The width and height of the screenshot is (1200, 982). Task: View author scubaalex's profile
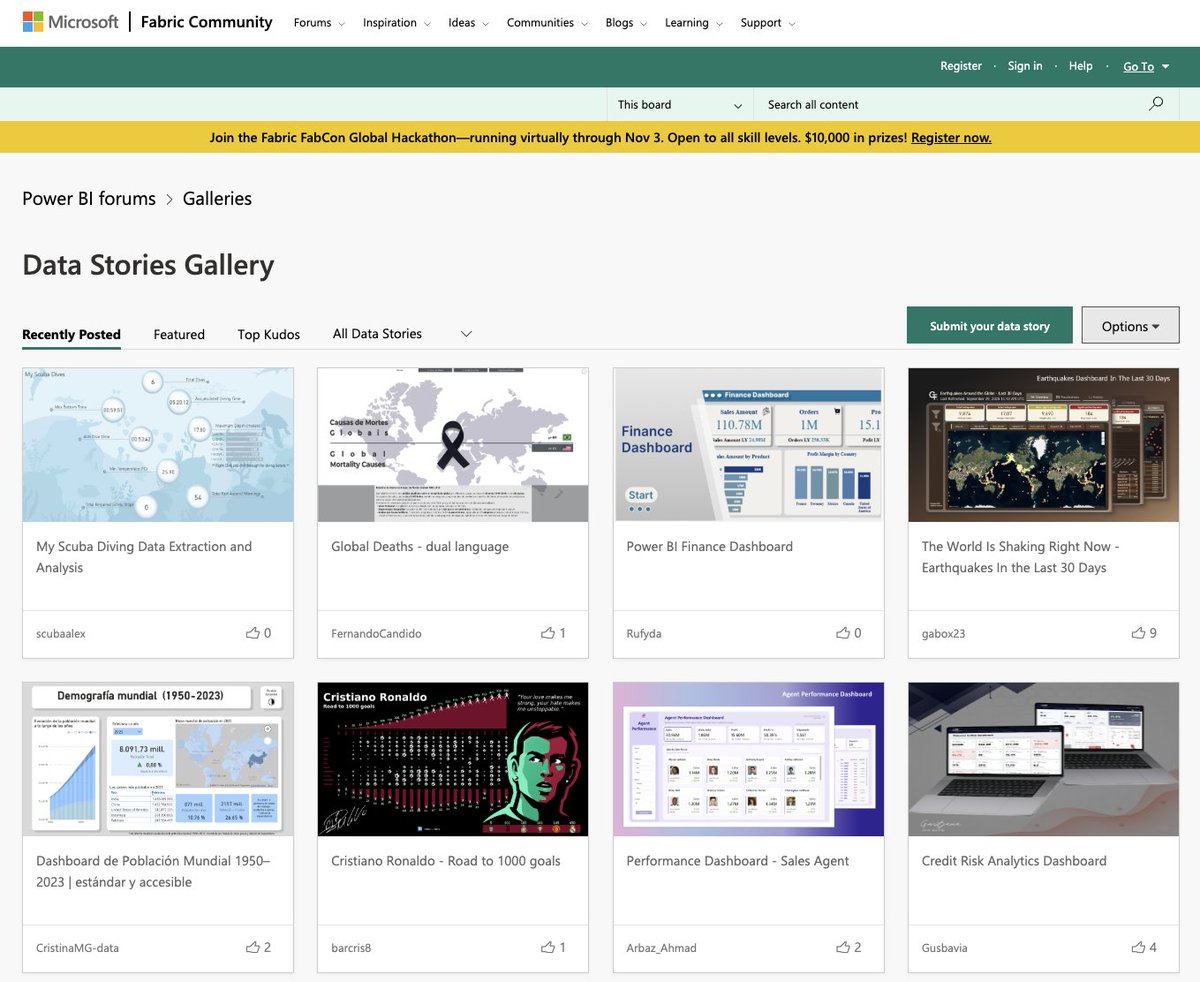pyautogui.click(x=61, y=634)
